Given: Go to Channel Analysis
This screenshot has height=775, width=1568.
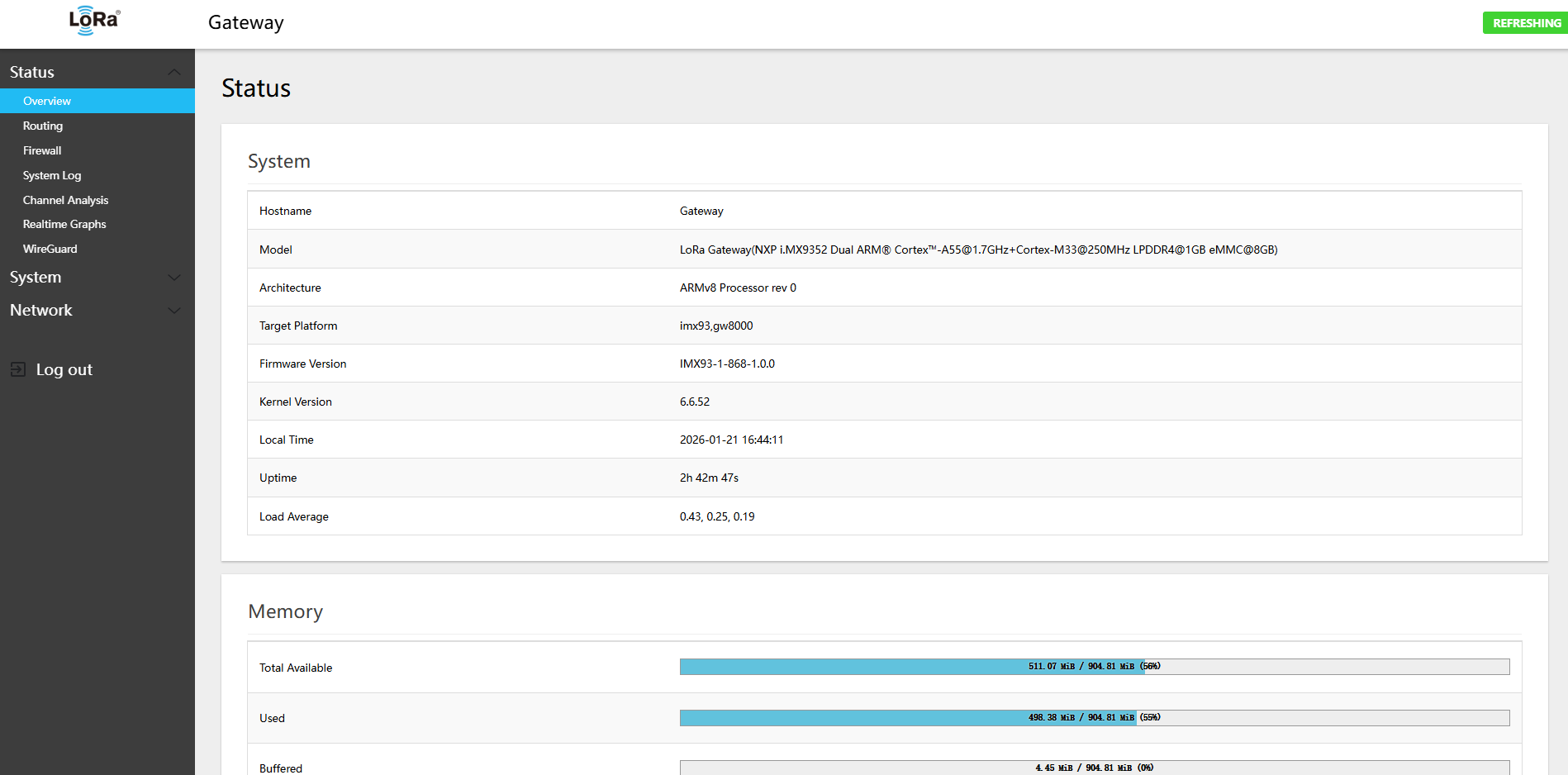Looking at the screenshot, I should coord(65,200).
